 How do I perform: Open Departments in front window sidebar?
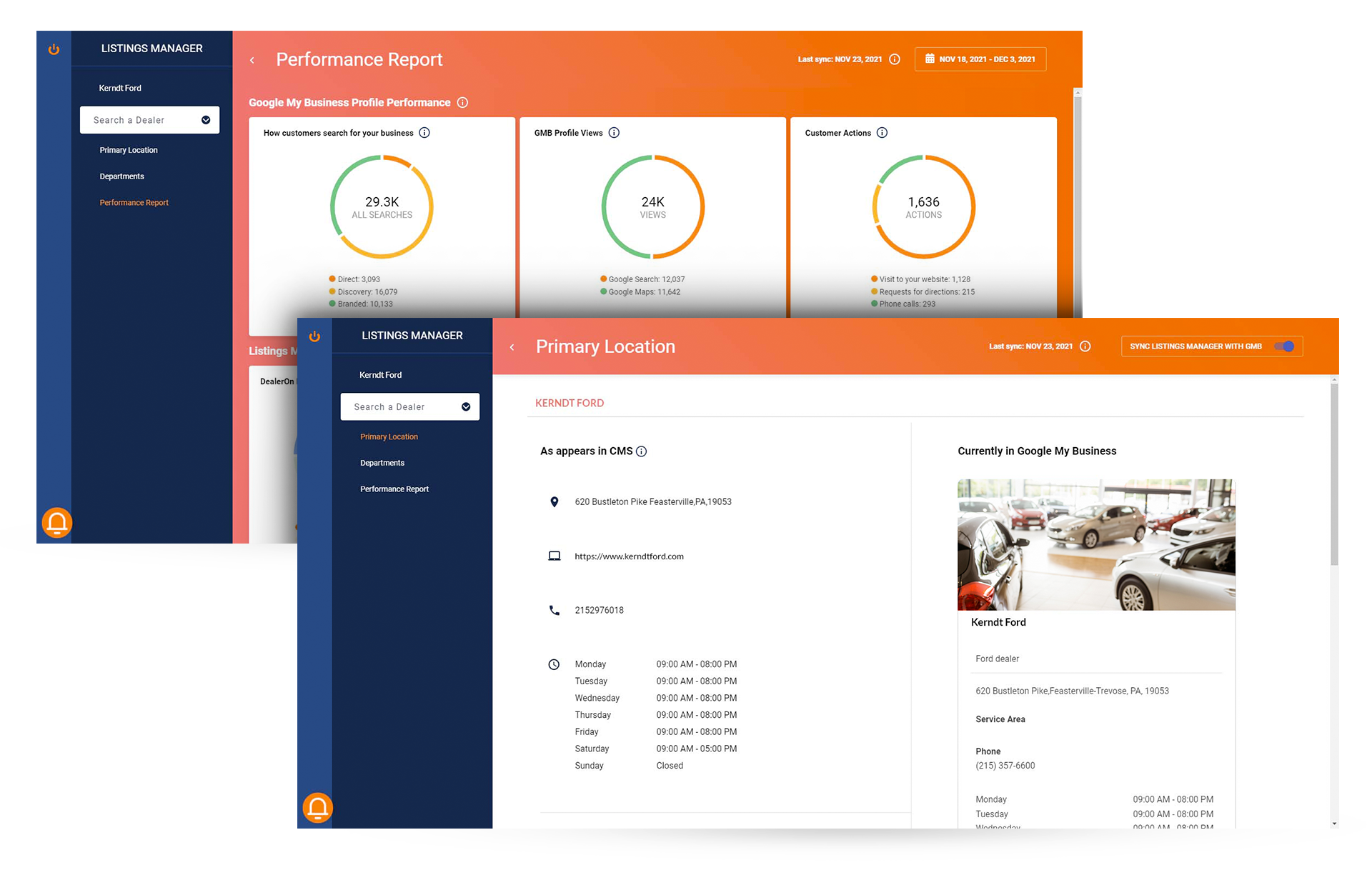382,464
